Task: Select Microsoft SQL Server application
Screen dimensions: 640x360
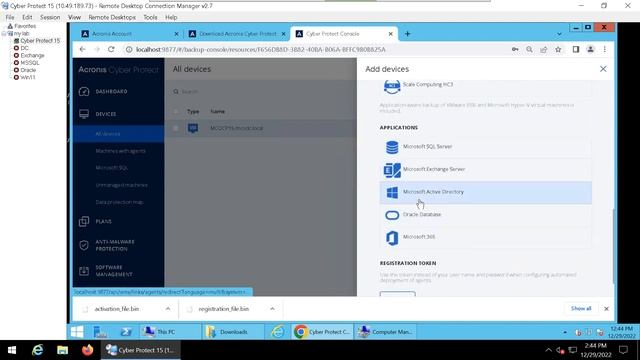Action: (485, 147)
